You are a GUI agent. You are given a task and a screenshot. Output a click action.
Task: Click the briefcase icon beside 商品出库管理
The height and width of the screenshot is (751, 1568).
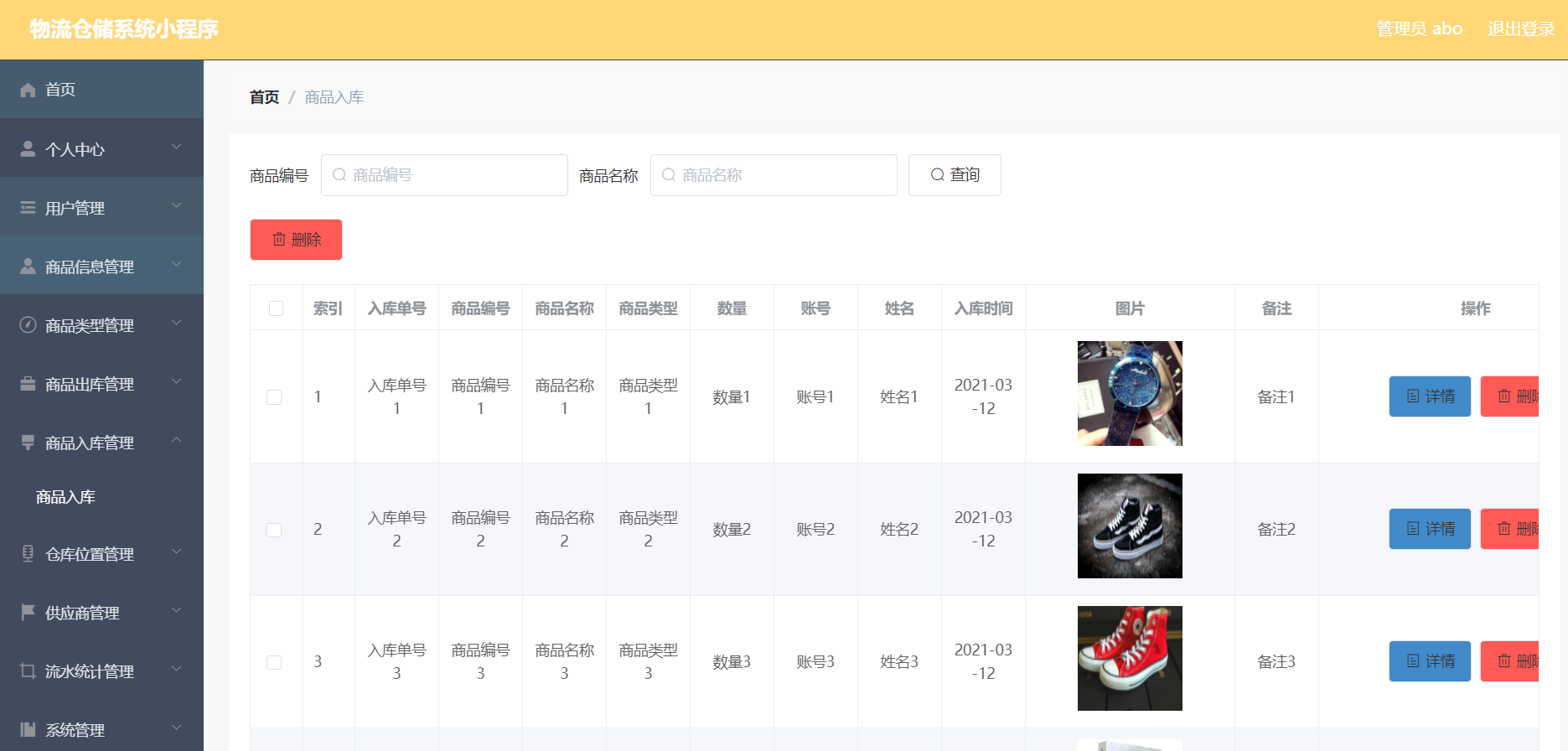point(28,384)
